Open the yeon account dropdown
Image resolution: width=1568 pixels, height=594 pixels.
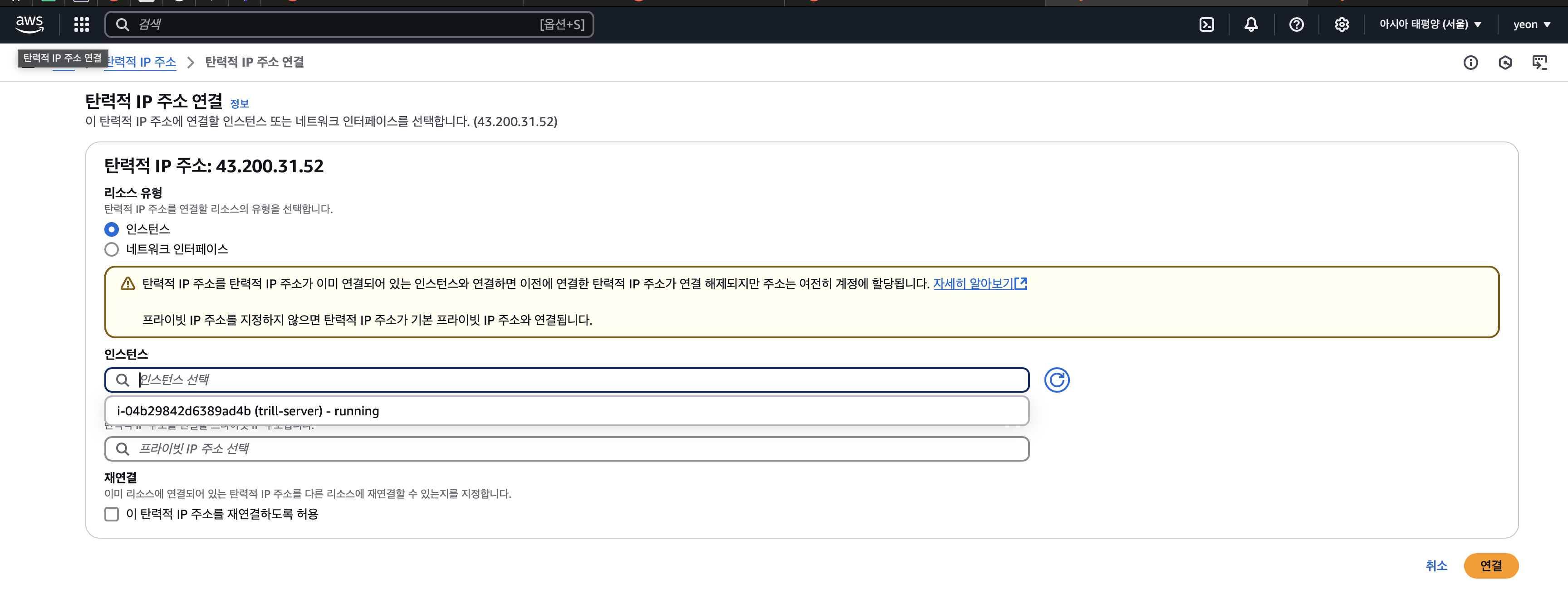[x=1531, y=24]
